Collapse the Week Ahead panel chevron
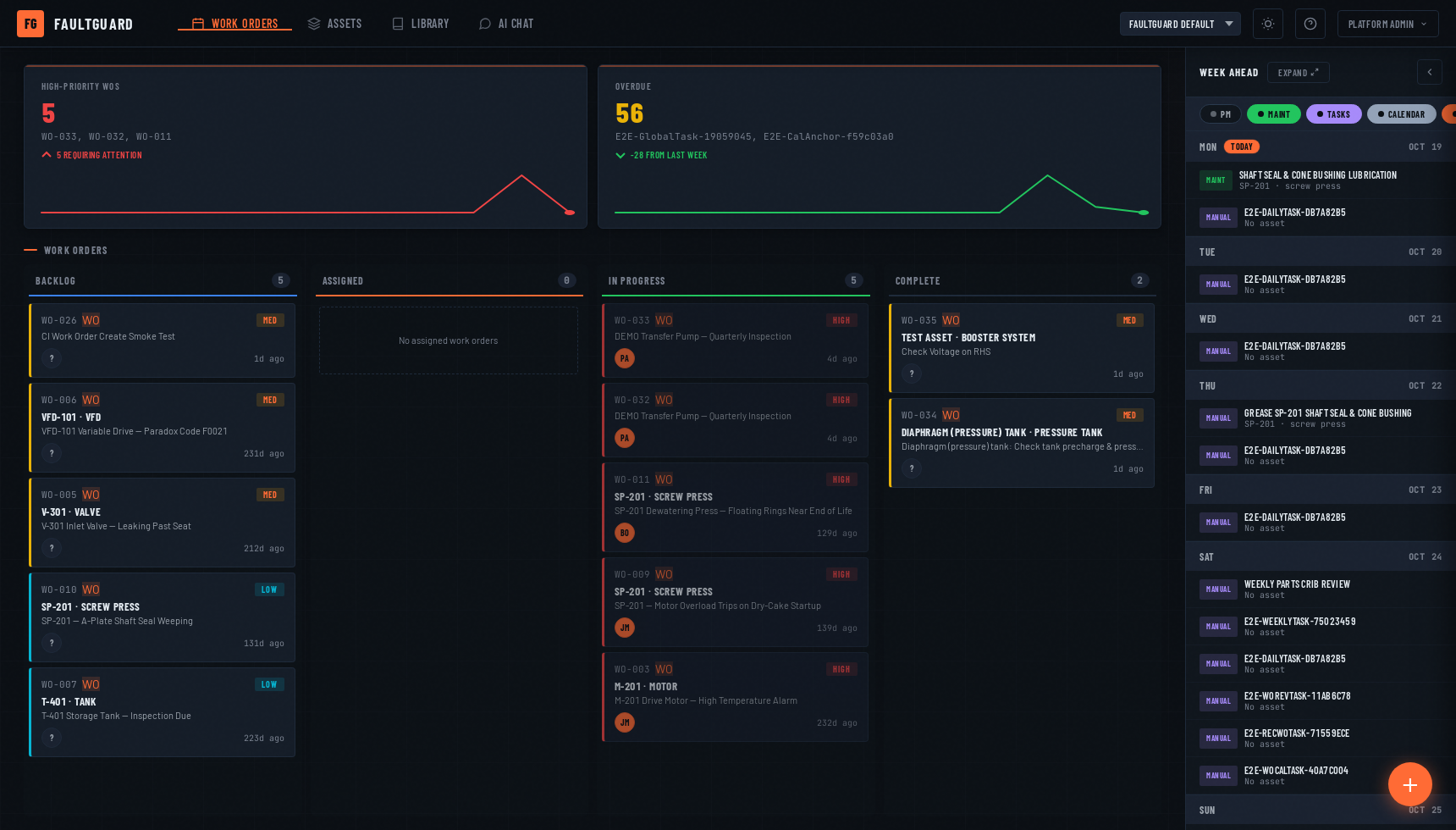 [1430, 72]
